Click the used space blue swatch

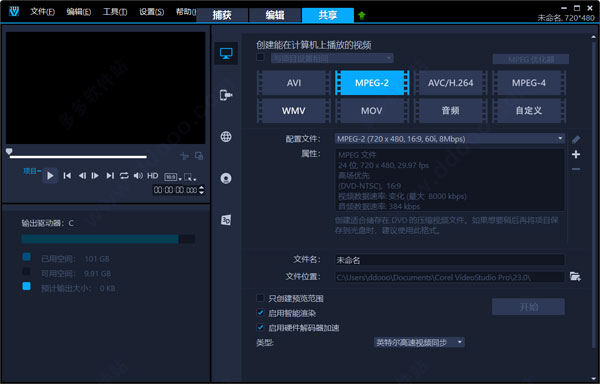tap(26, 257)
